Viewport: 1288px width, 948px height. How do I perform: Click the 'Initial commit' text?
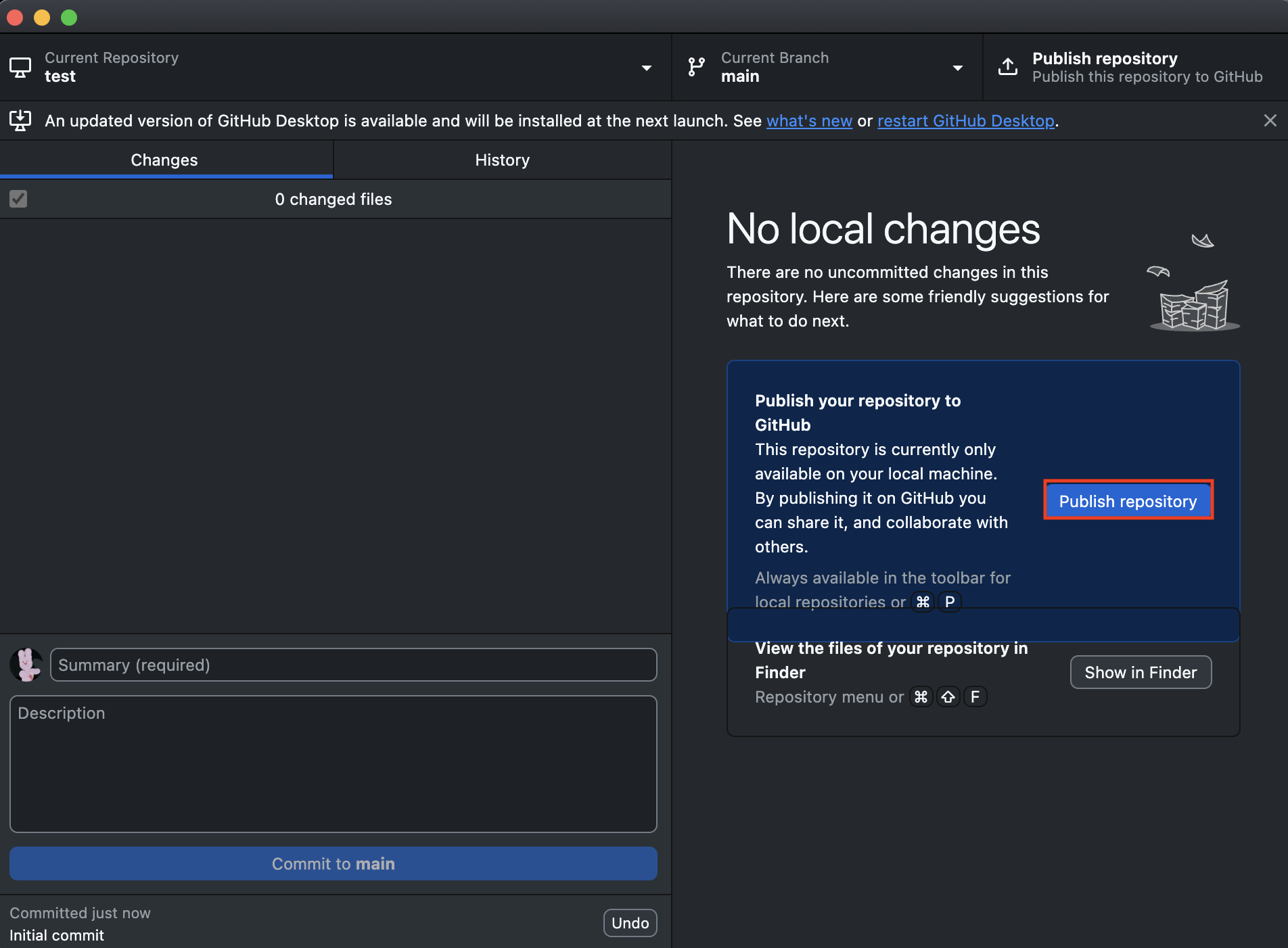pyautogui.click(x=57, y=935)
